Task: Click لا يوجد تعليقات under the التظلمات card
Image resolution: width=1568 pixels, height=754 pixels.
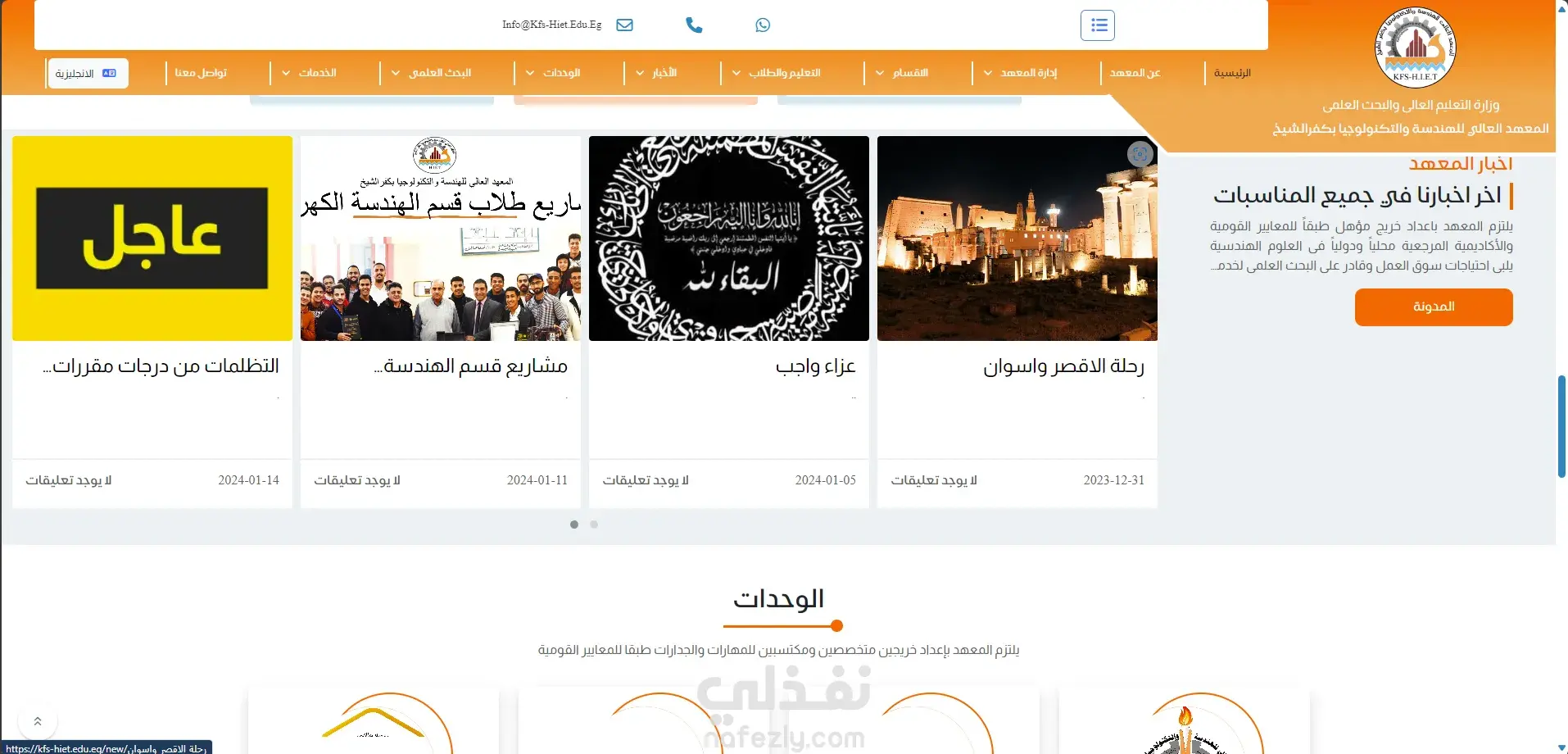Action: click(x=69, y=480)
